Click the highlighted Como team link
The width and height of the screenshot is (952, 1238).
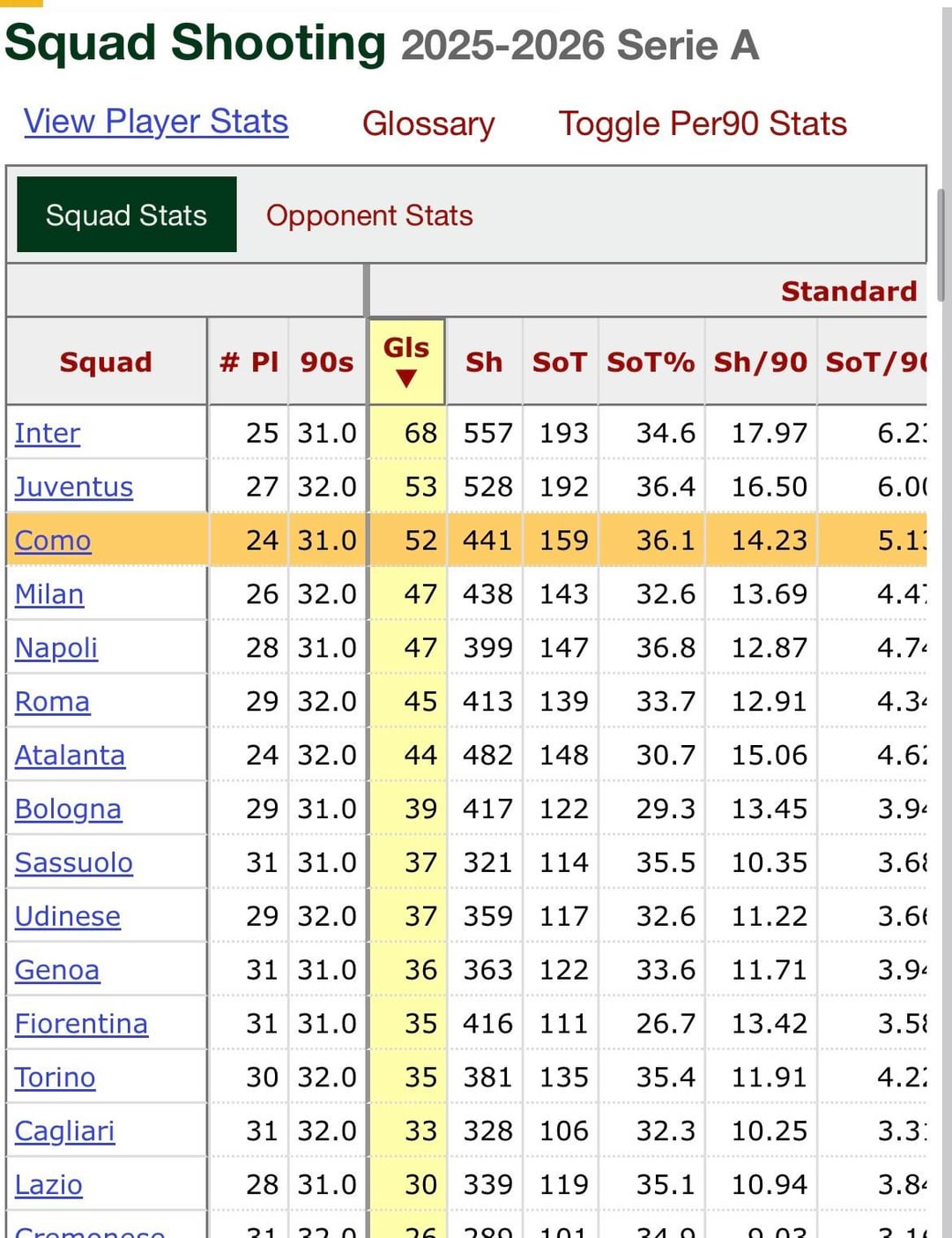point(53,541)
